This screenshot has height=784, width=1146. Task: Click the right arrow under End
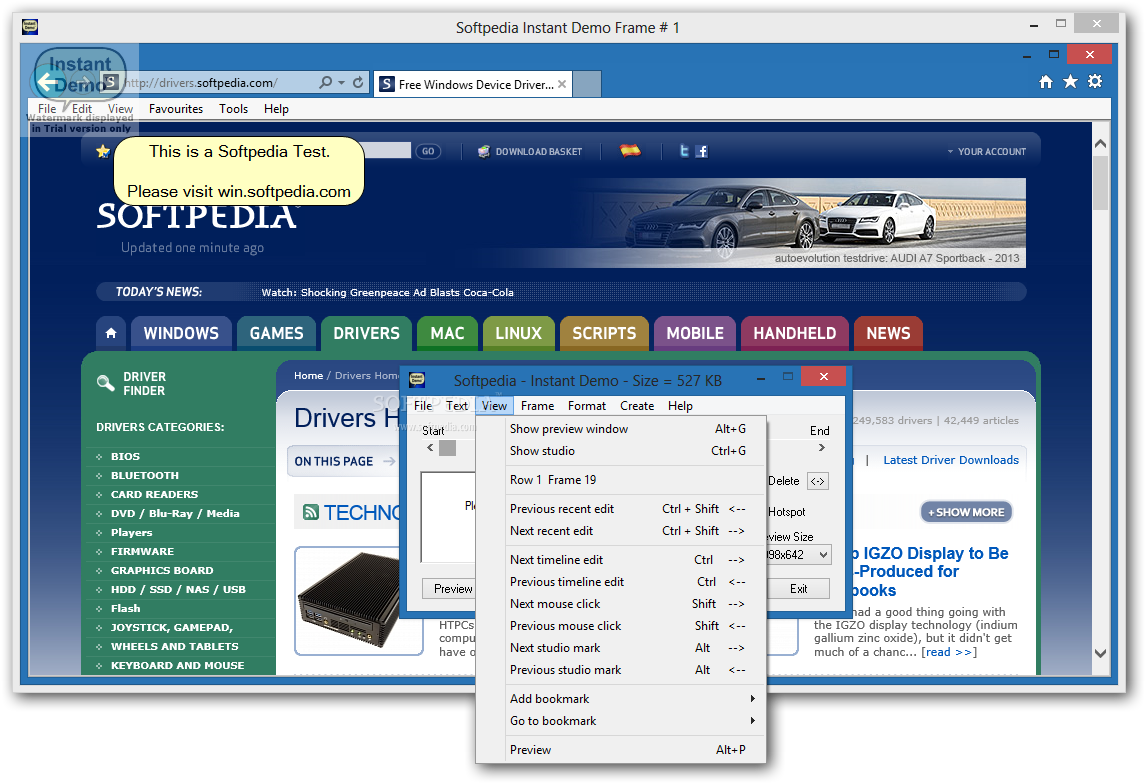(x=821, y=447)
